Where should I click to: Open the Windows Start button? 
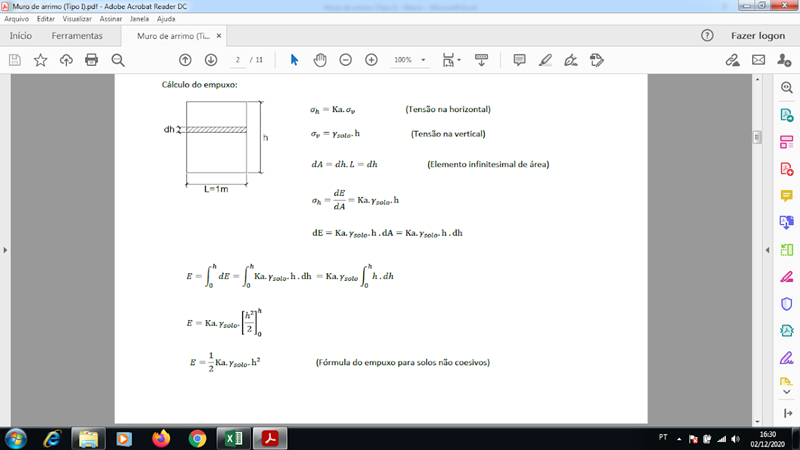16,439
